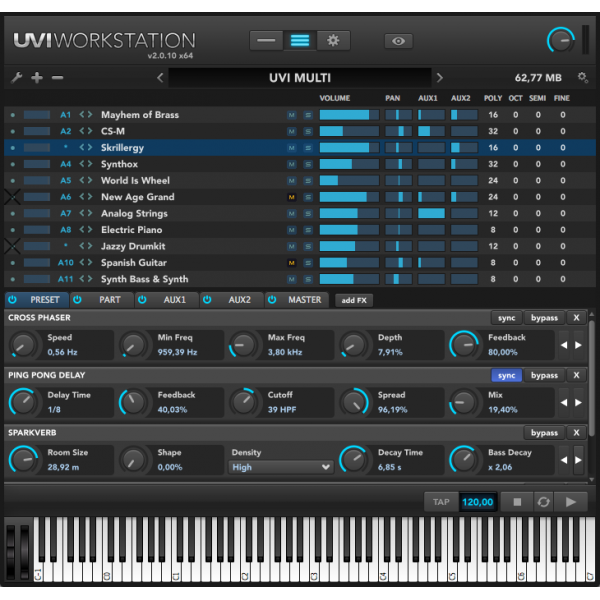Unmute the New Age Grand part

point(292,197)
